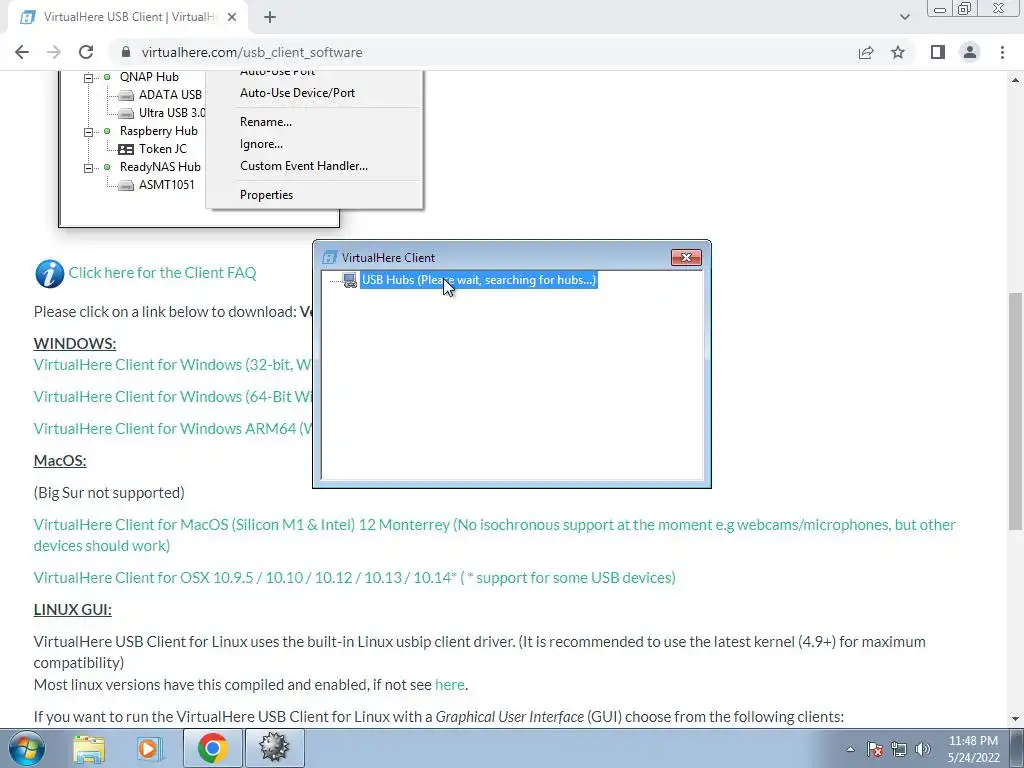Click scrollbar up arrow

tap(1016, 80)
